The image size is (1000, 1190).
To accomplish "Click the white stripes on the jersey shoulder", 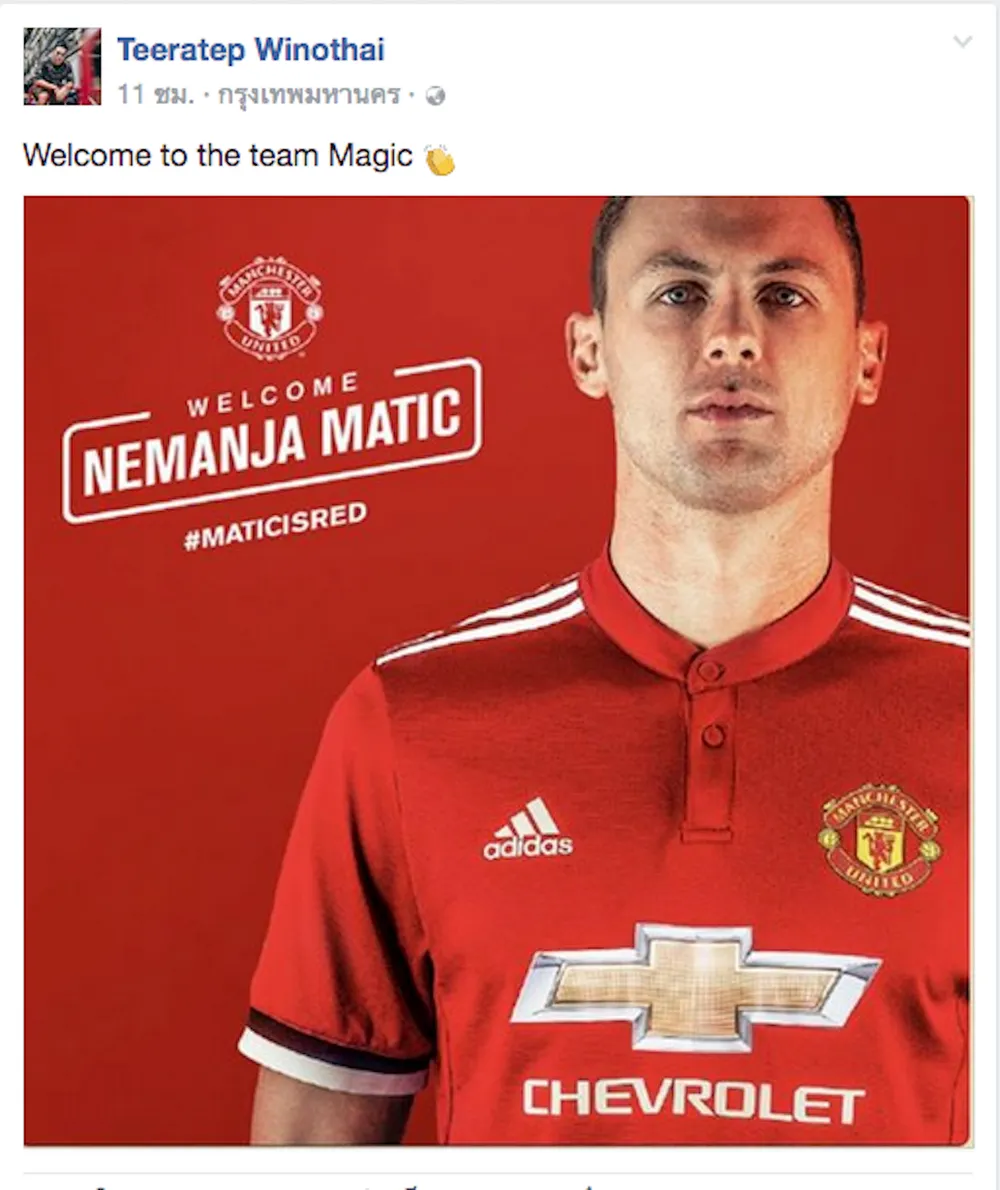I will point(482,620).
